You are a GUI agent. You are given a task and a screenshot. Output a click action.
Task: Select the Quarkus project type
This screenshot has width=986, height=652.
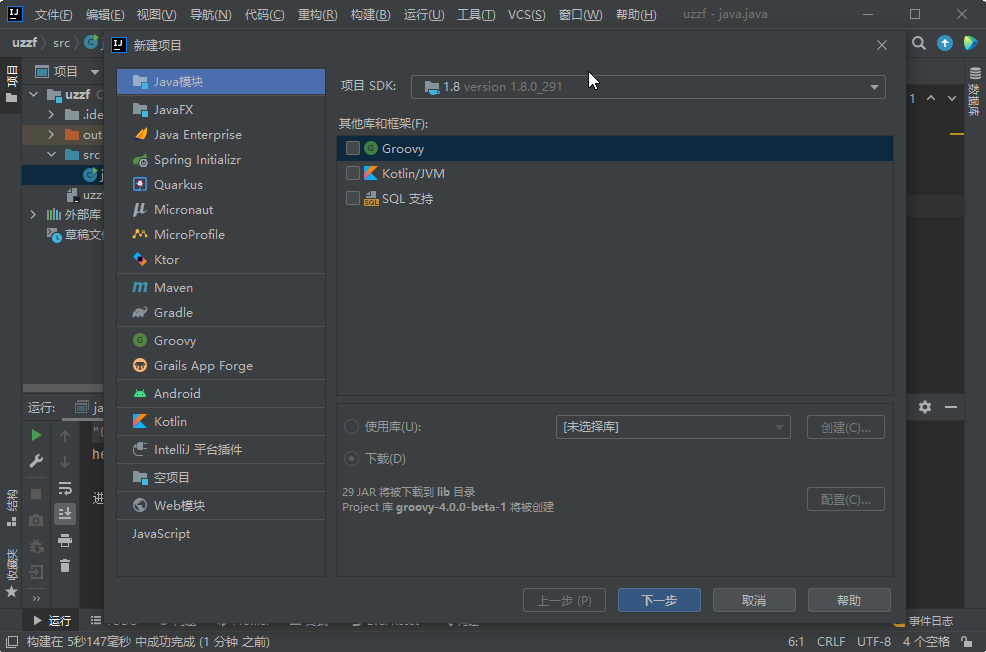[221, 185]
